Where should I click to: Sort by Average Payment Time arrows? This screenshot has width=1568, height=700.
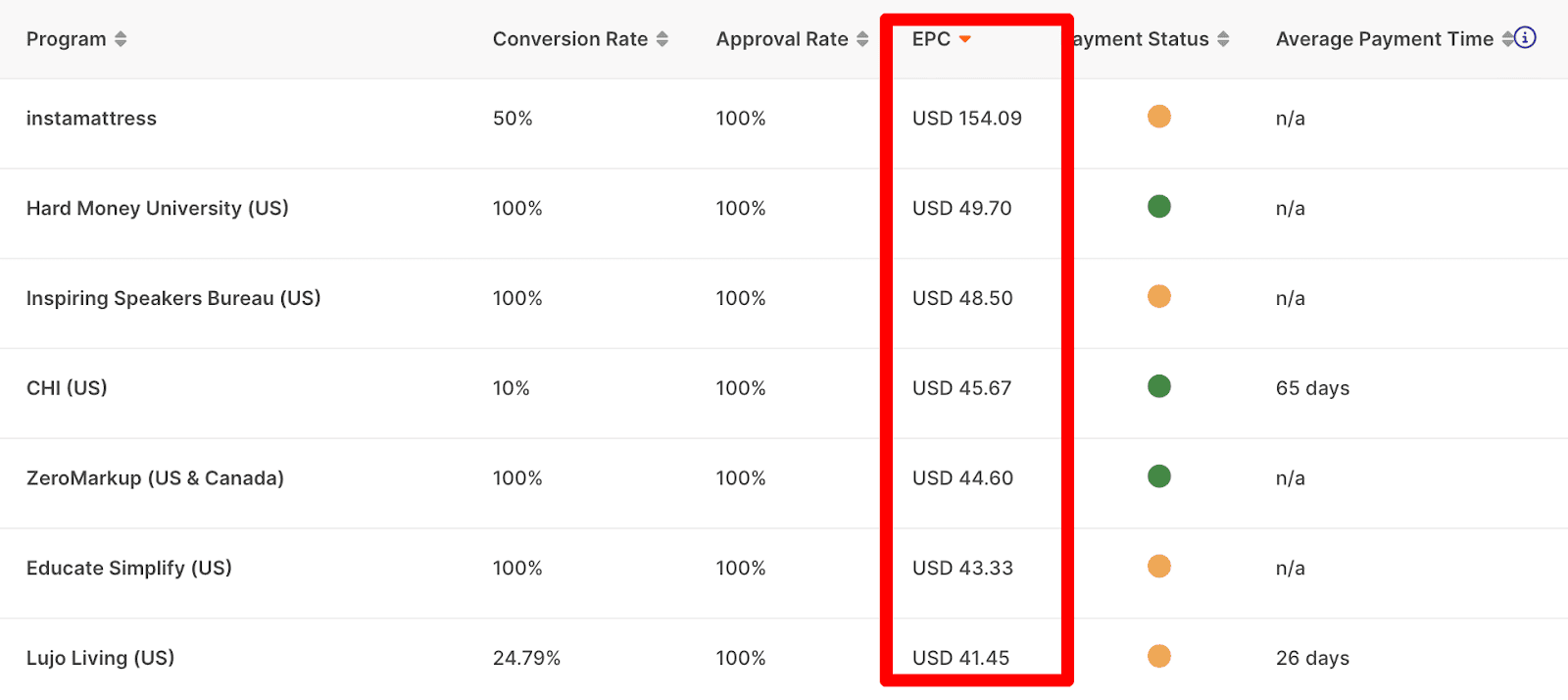click(x=1507, y=39)
